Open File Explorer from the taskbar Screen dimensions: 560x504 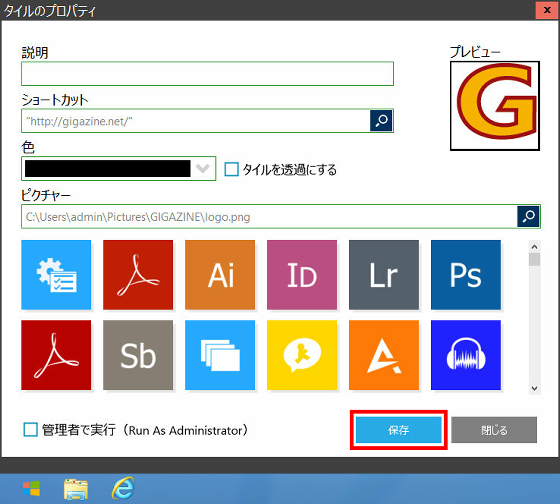(x=76, y=489)
